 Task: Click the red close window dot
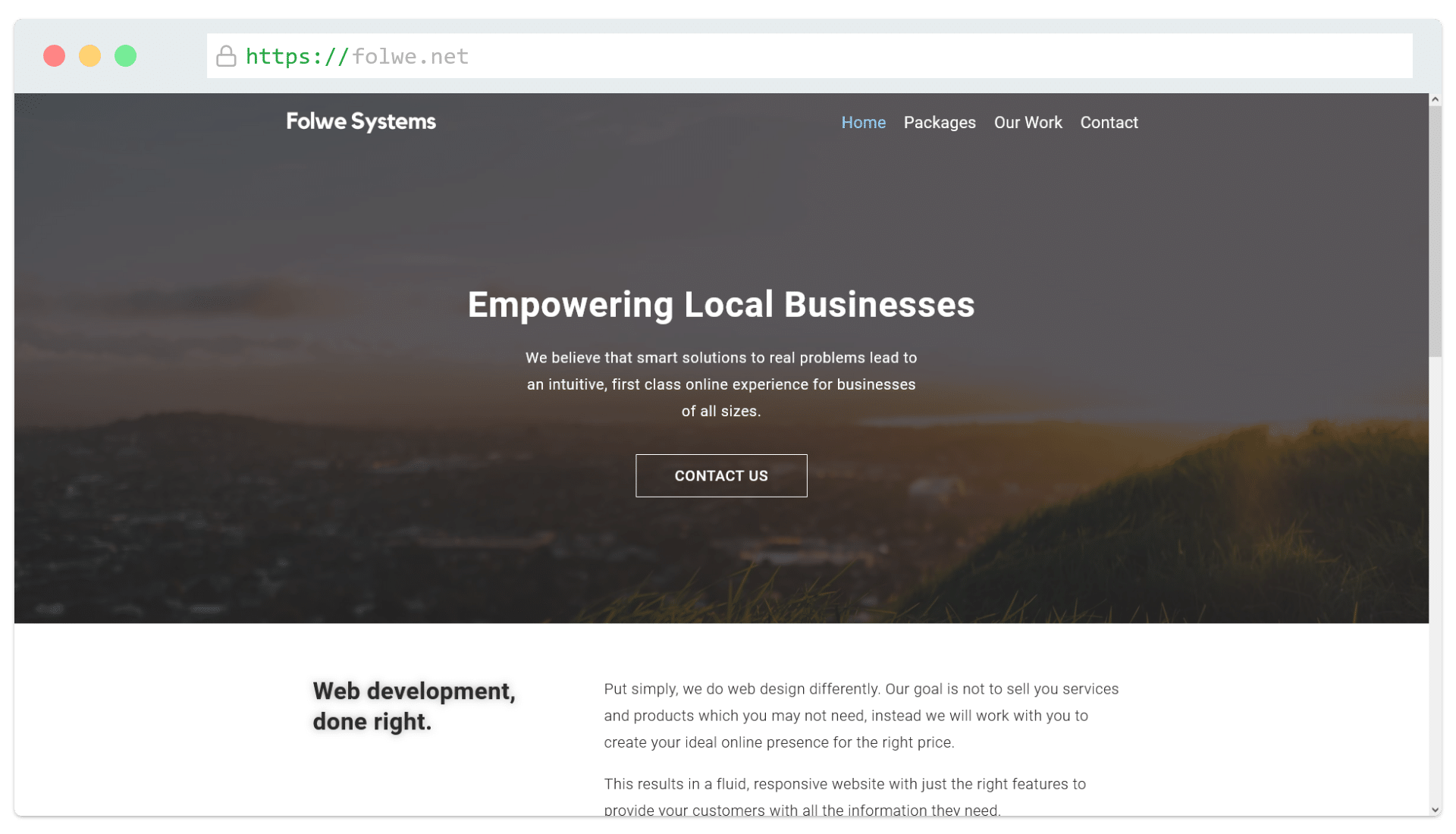pyautogui.click(x=54, y=56)
